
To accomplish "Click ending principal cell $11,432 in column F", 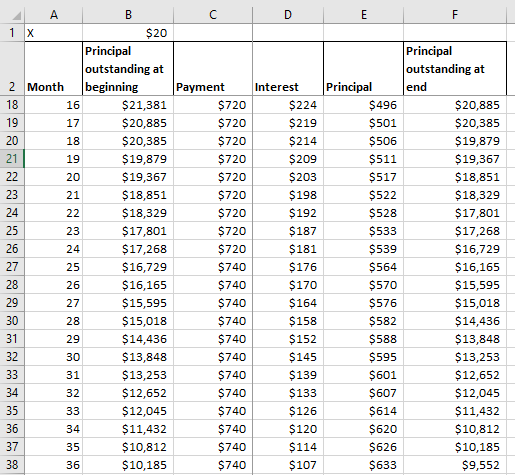I will [455, 411].
